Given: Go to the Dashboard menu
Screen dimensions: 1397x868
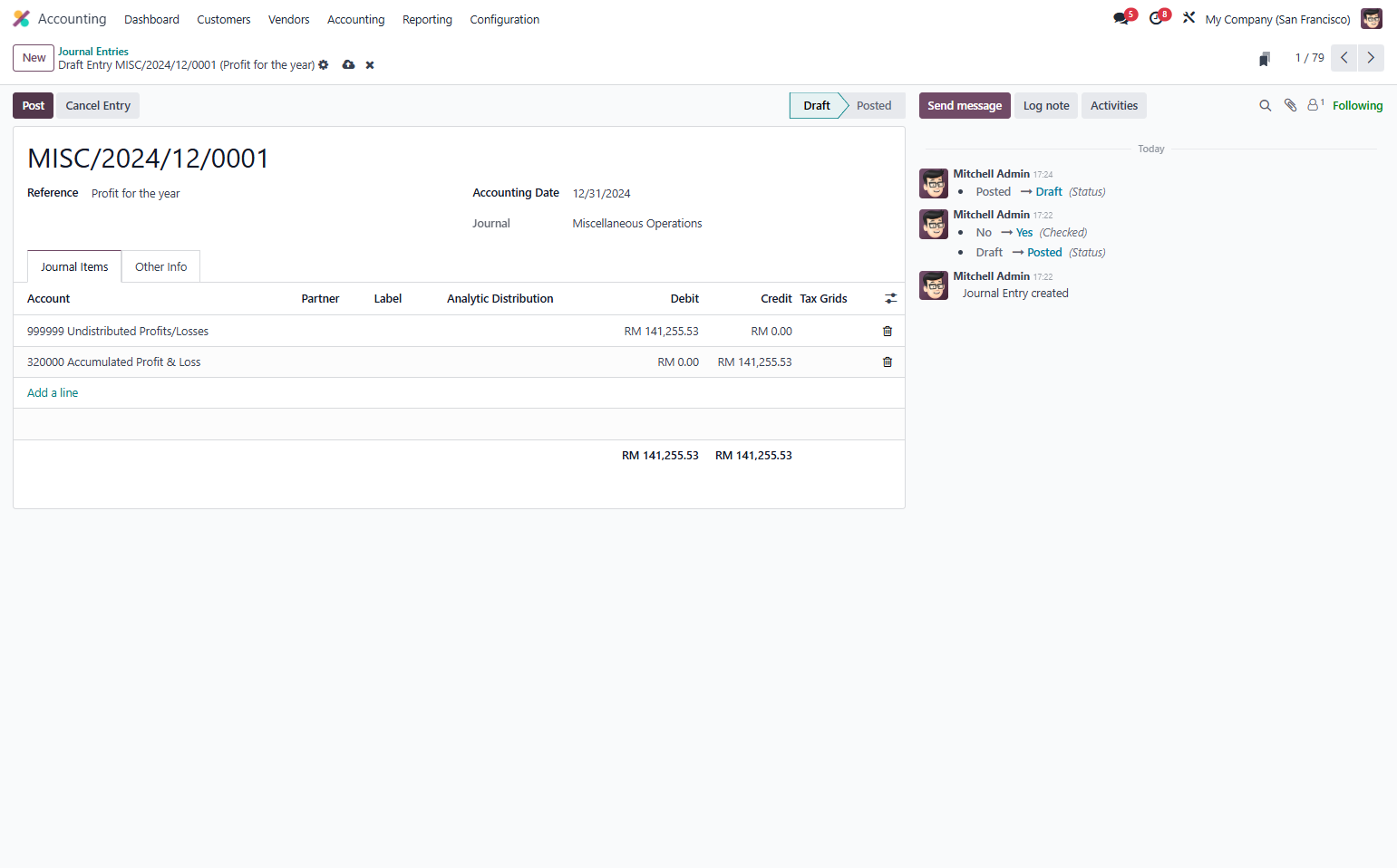Looking at the screenshot, I should click(151, 19).
